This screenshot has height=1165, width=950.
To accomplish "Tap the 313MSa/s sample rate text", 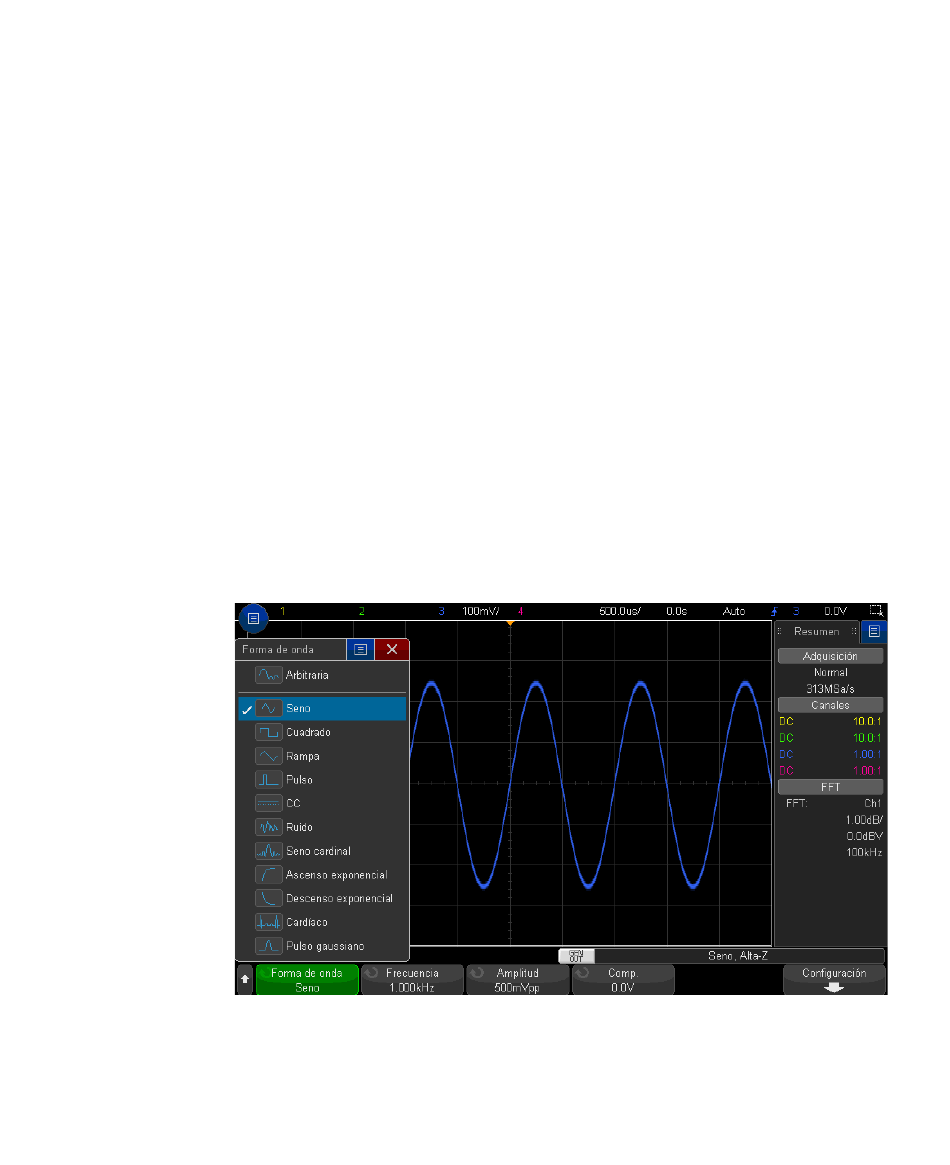I will 830,689.
